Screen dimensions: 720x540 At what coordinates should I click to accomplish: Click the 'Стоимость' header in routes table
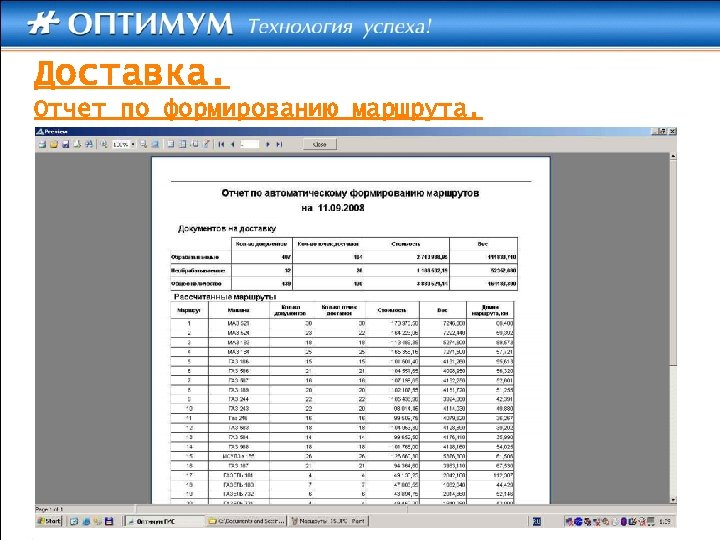392,310
